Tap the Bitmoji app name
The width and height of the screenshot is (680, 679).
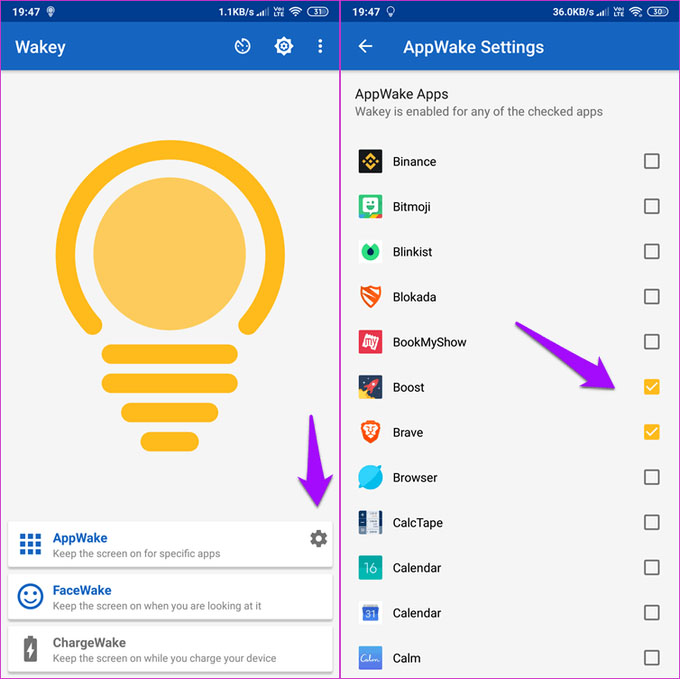(412, 207)
